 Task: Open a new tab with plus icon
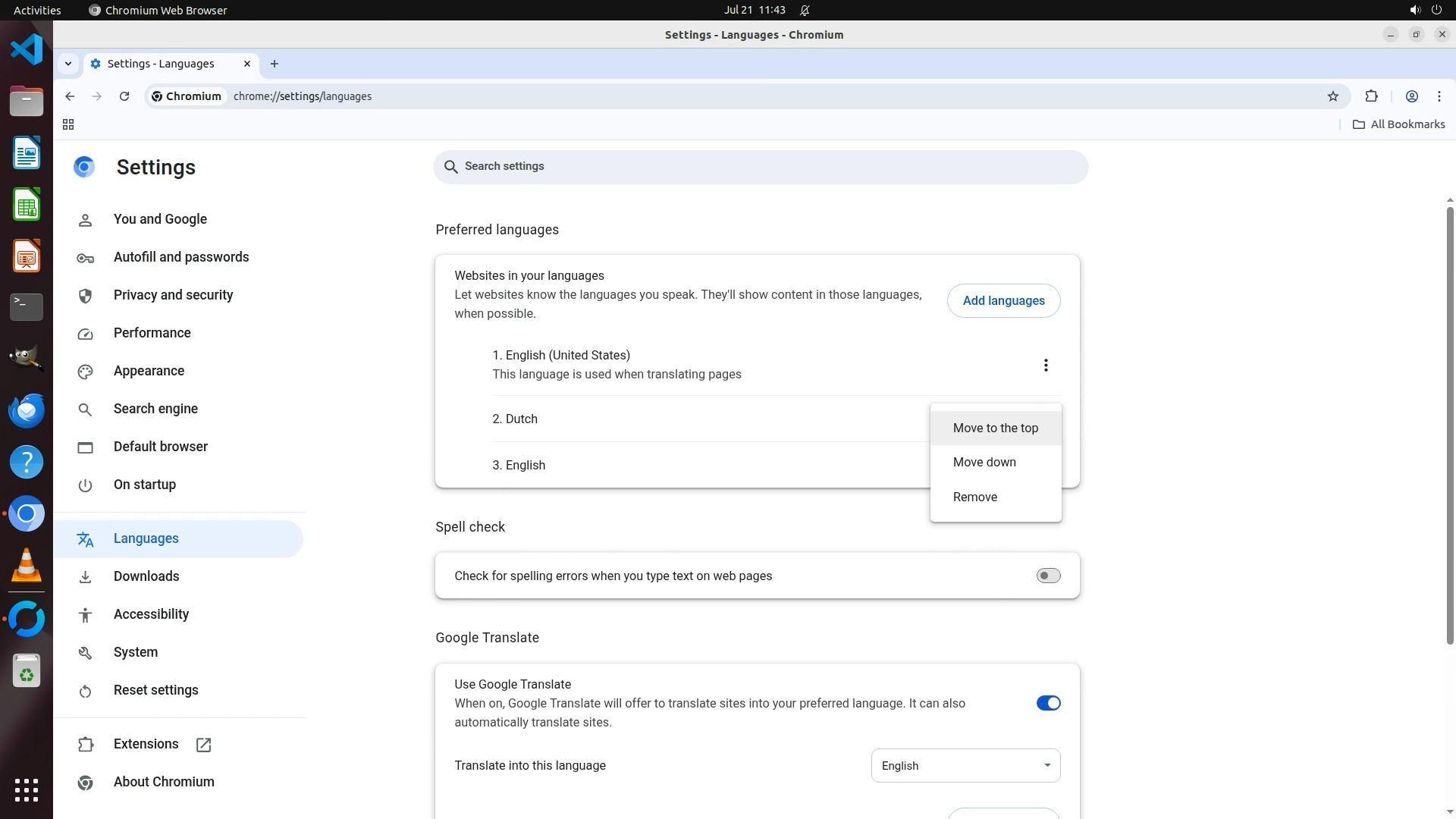275,64
